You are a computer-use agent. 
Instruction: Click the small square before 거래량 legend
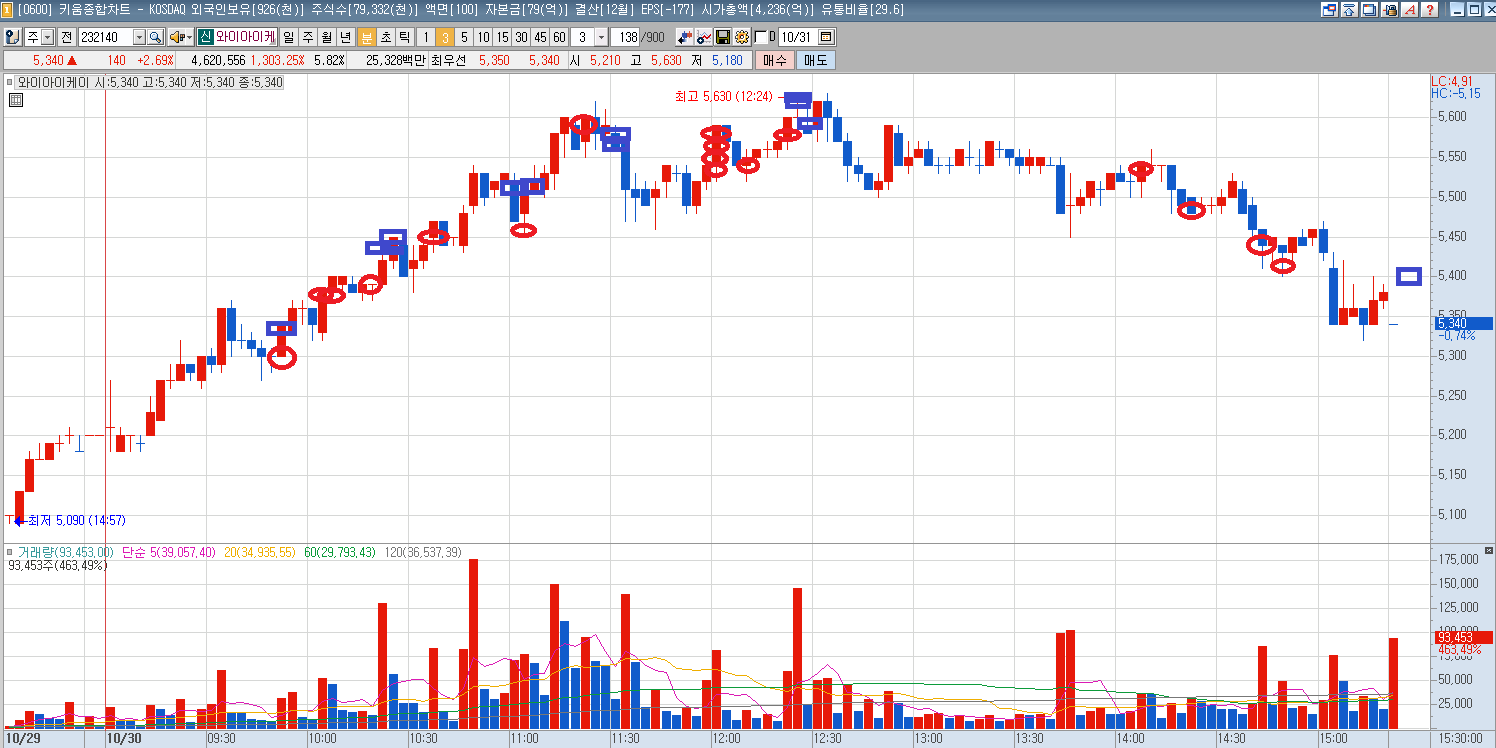[10, 552]
